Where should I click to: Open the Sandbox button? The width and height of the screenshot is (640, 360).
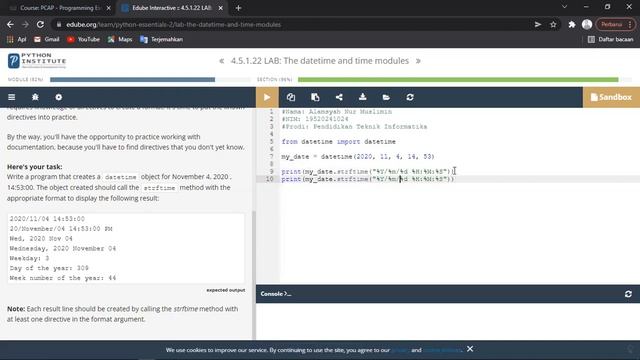coord(611,97)
